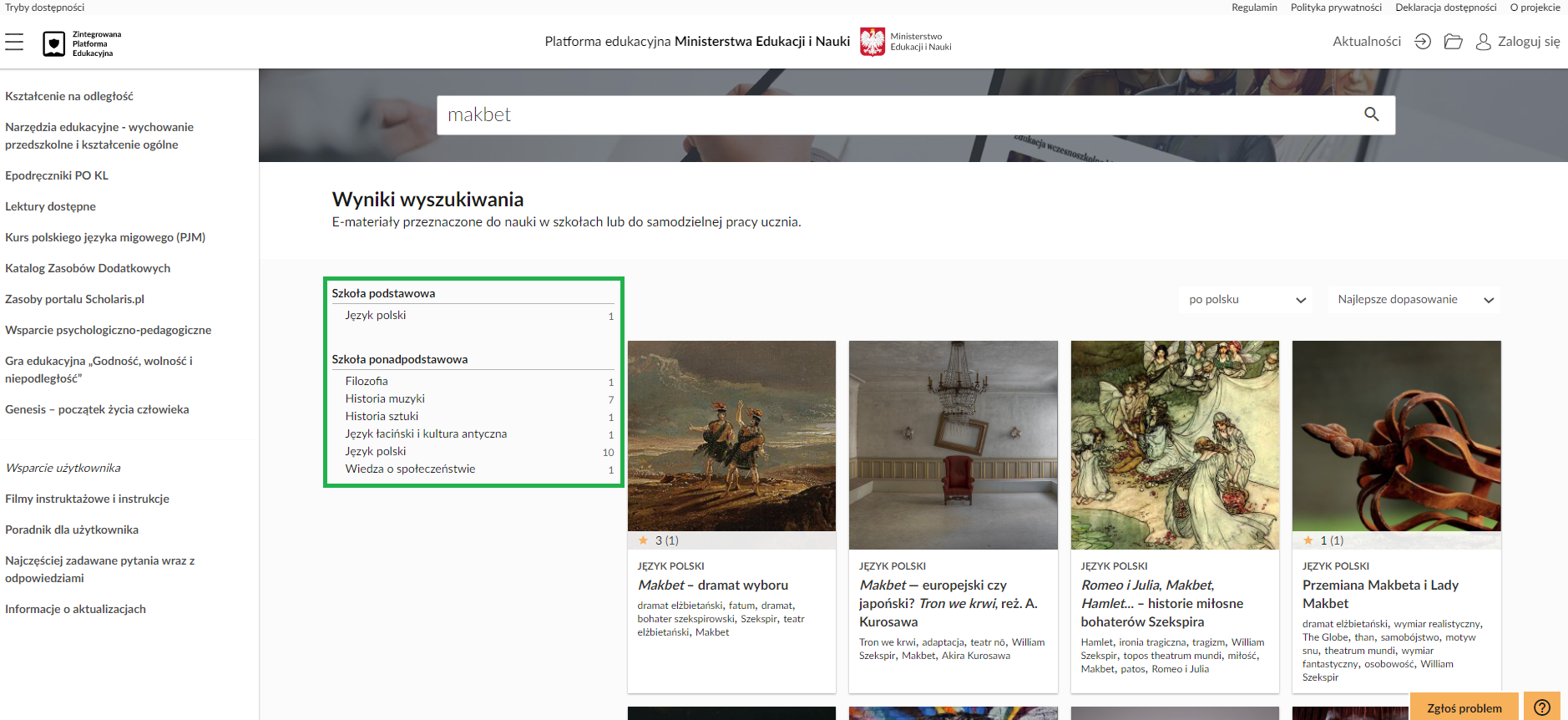Click the 'bohater szekspirowski' tag

(686, 619)
